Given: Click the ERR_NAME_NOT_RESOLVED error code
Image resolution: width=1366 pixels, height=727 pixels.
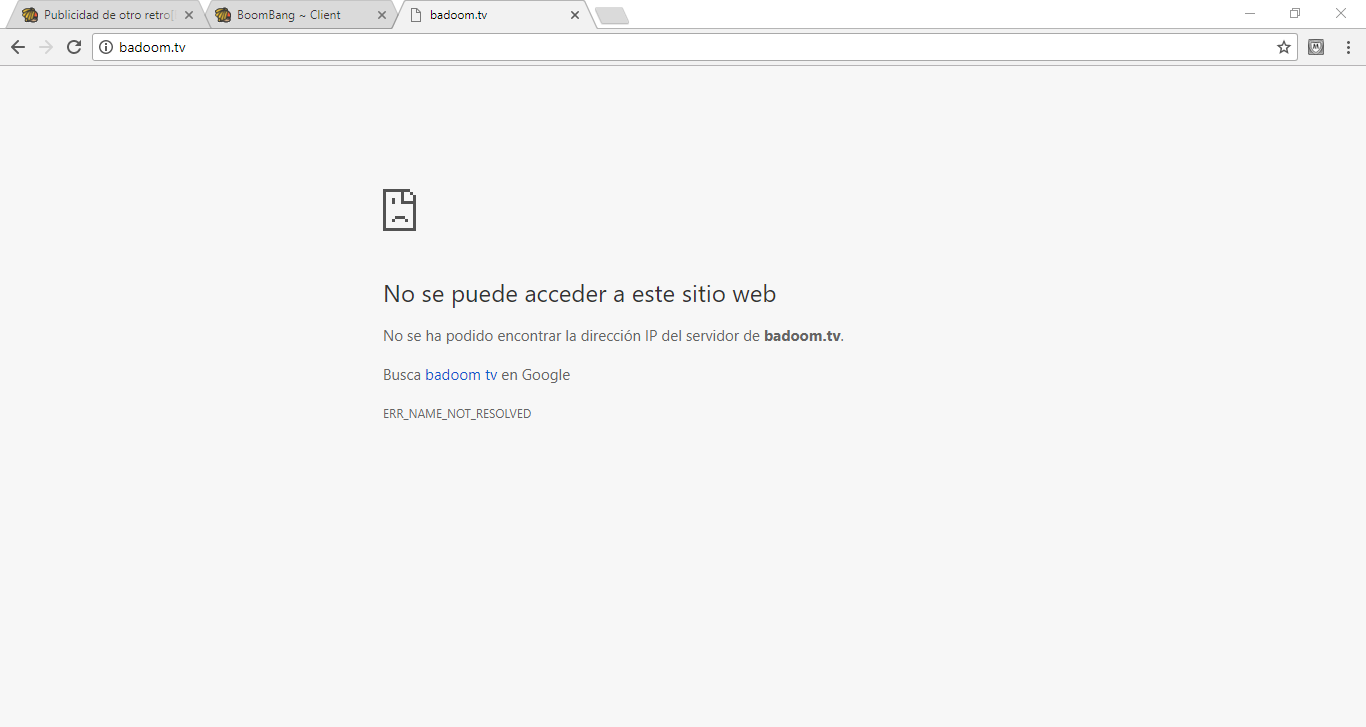Looking at the screenshot, I should [457, 414].
